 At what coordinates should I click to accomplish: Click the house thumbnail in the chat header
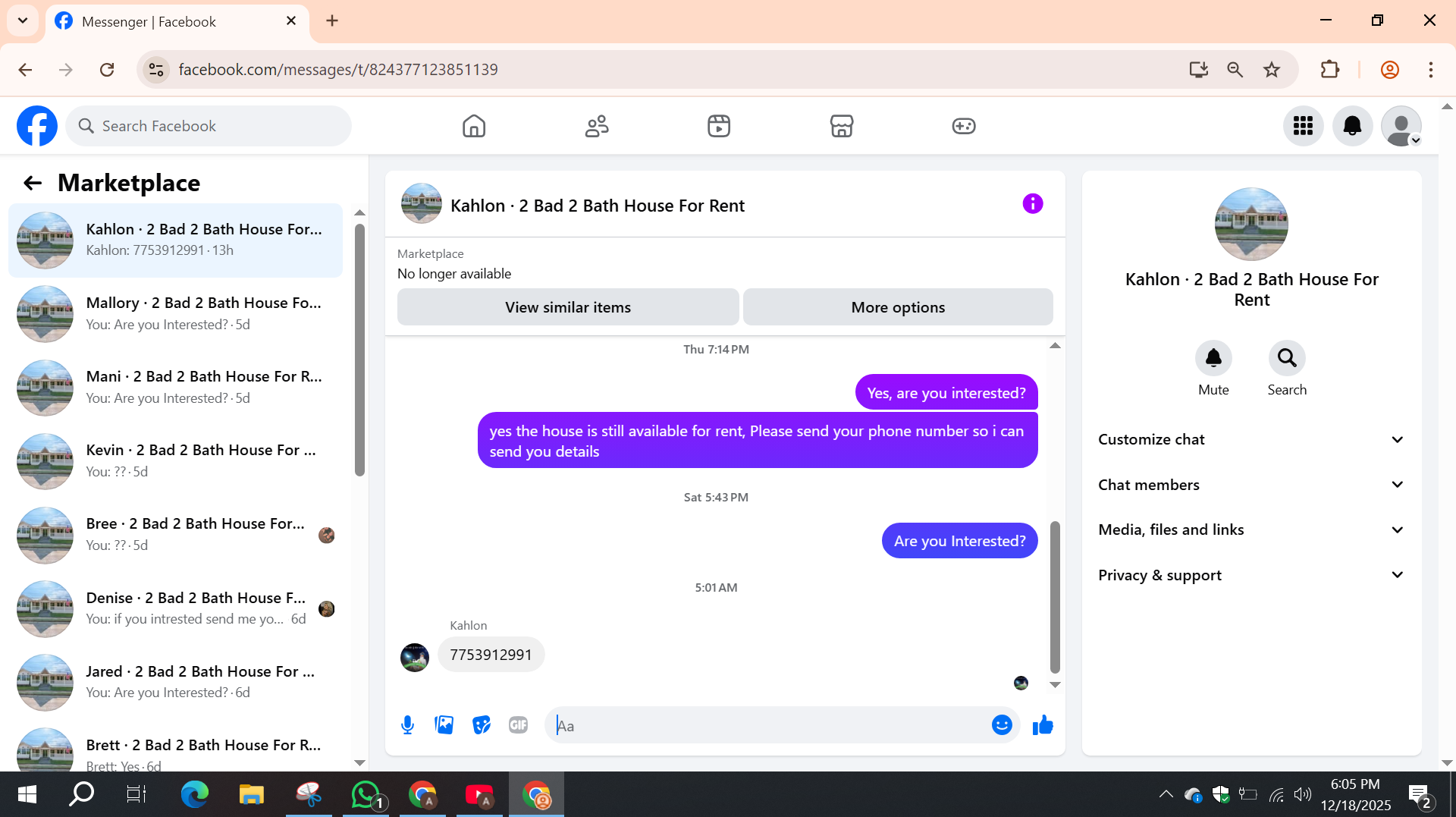(422, 203)
